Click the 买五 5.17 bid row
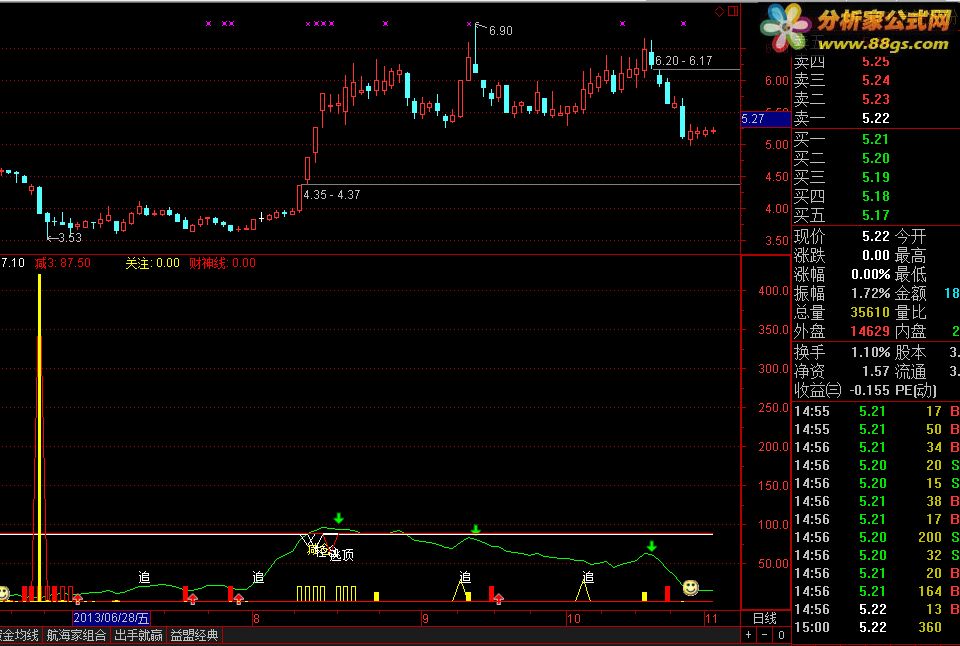This screenshot has width=960, height=646. tap(841, 215)
